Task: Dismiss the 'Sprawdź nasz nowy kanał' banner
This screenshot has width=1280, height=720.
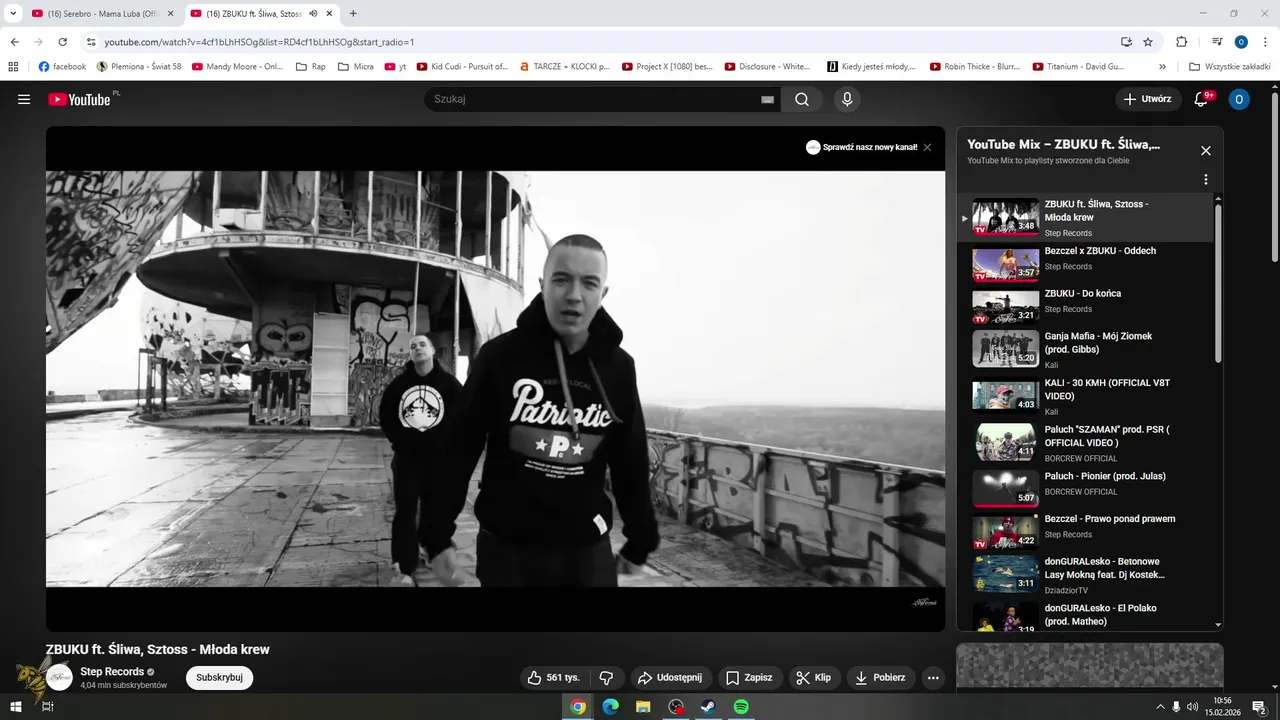Action: pyautogui.click(x=927, y=147)
